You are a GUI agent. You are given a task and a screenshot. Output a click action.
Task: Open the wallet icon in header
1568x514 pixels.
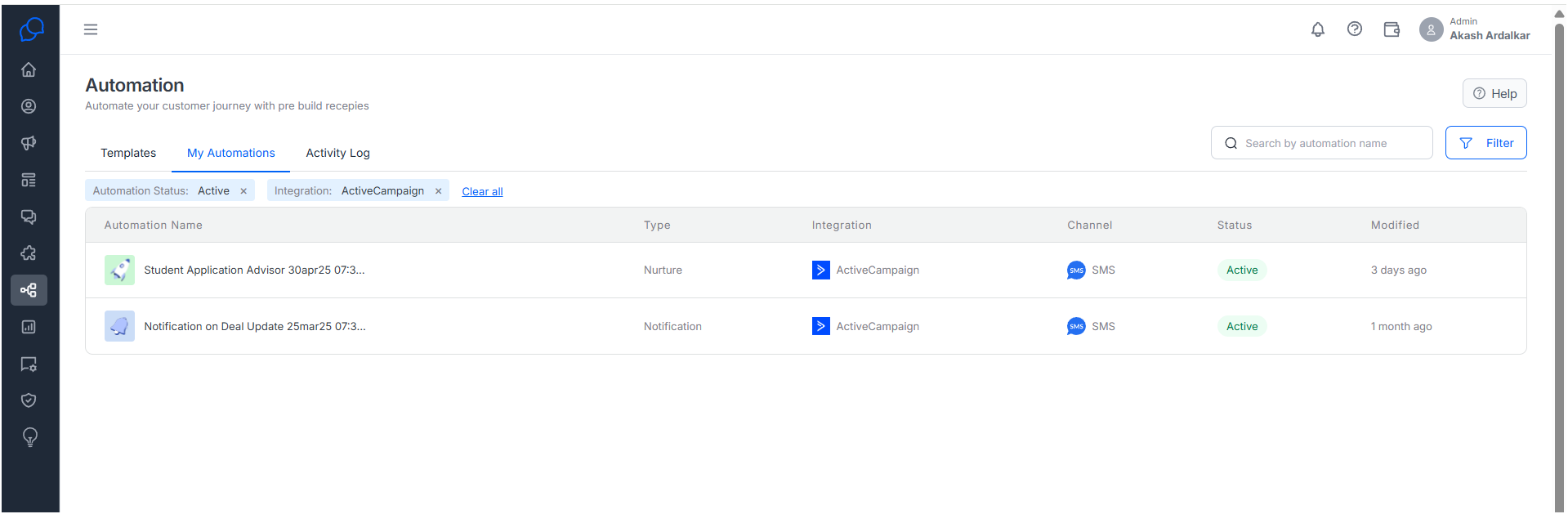pyautogui.click(x=1392, y=29)
